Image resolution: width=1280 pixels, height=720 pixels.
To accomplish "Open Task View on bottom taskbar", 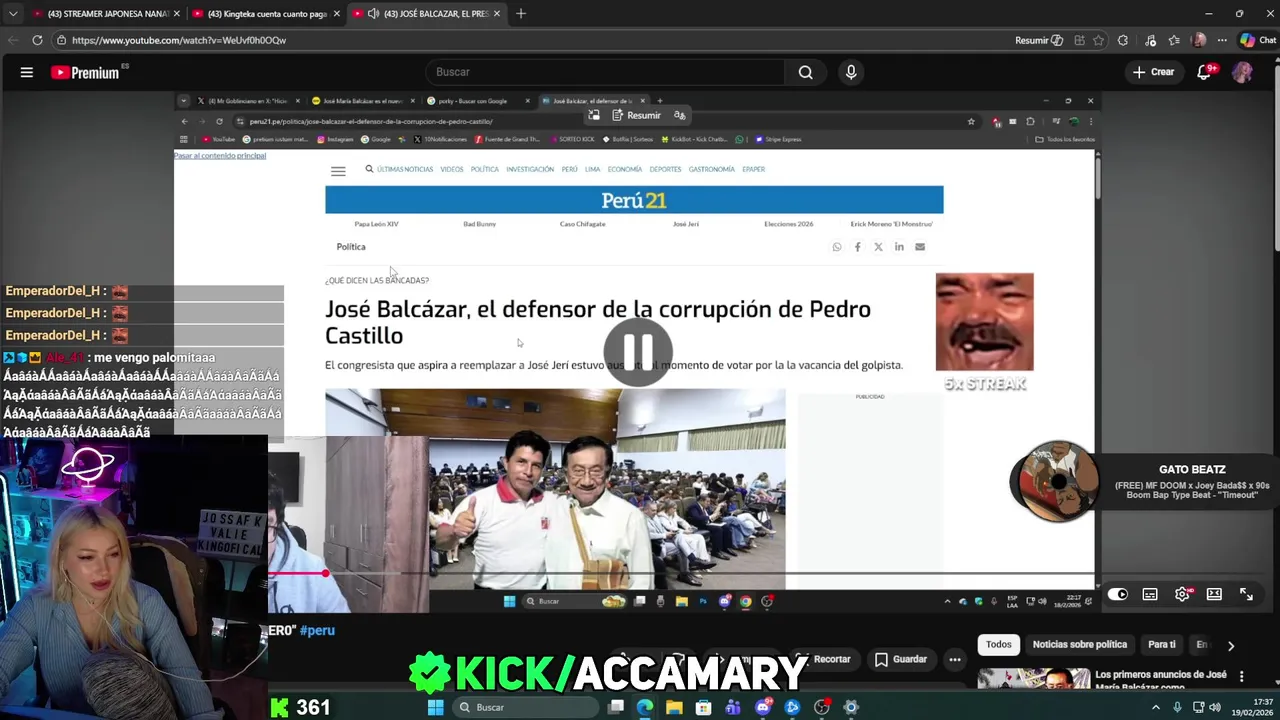I will point(616,707).
